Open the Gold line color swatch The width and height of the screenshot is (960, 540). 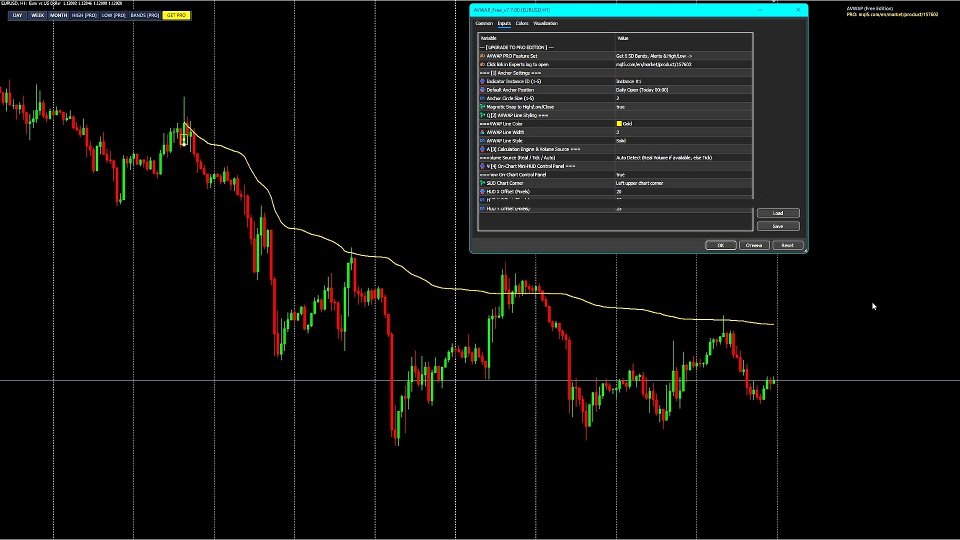coord(619,124)
